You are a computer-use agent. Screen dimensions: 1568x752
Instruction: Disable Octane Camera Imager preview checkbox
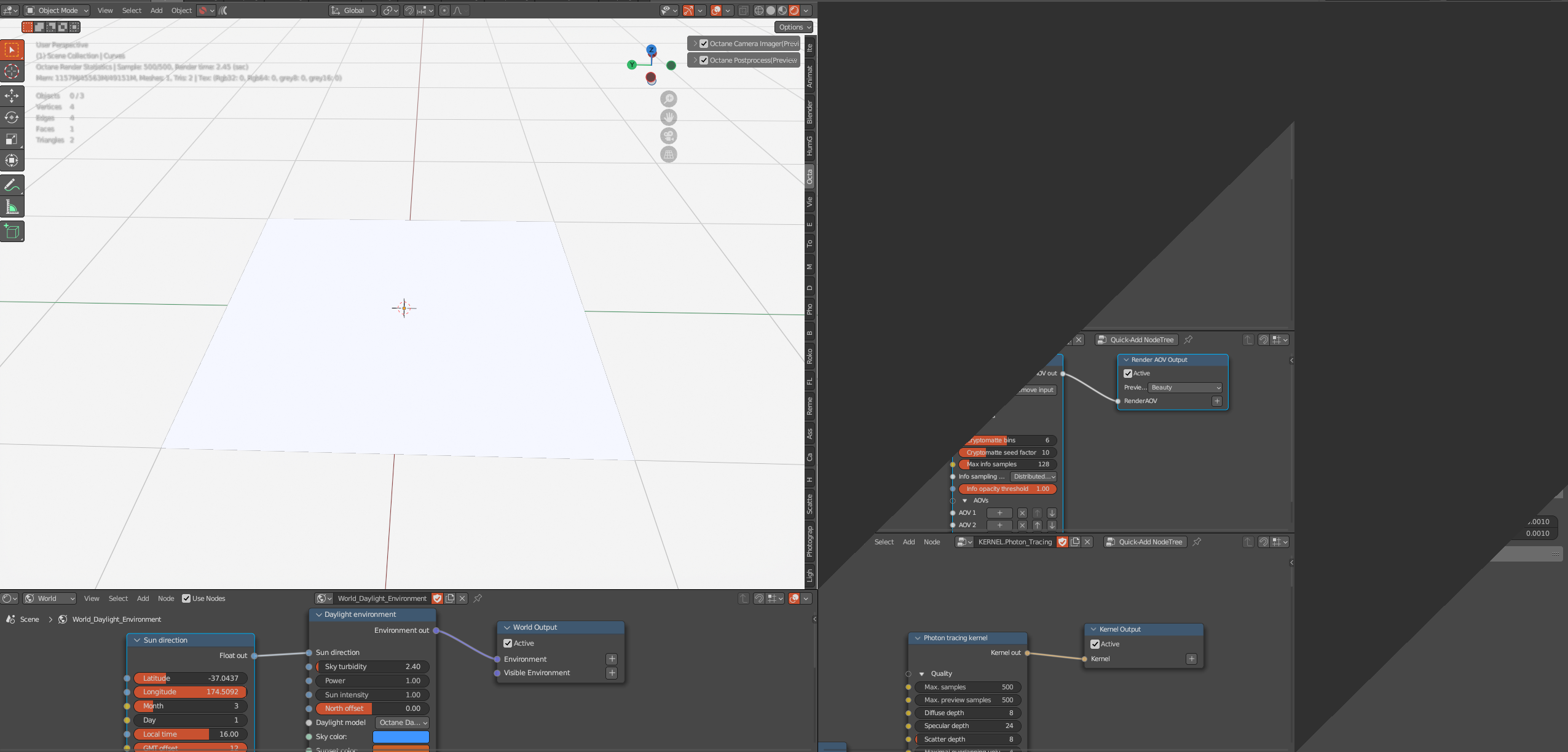(x=704, y=44)
